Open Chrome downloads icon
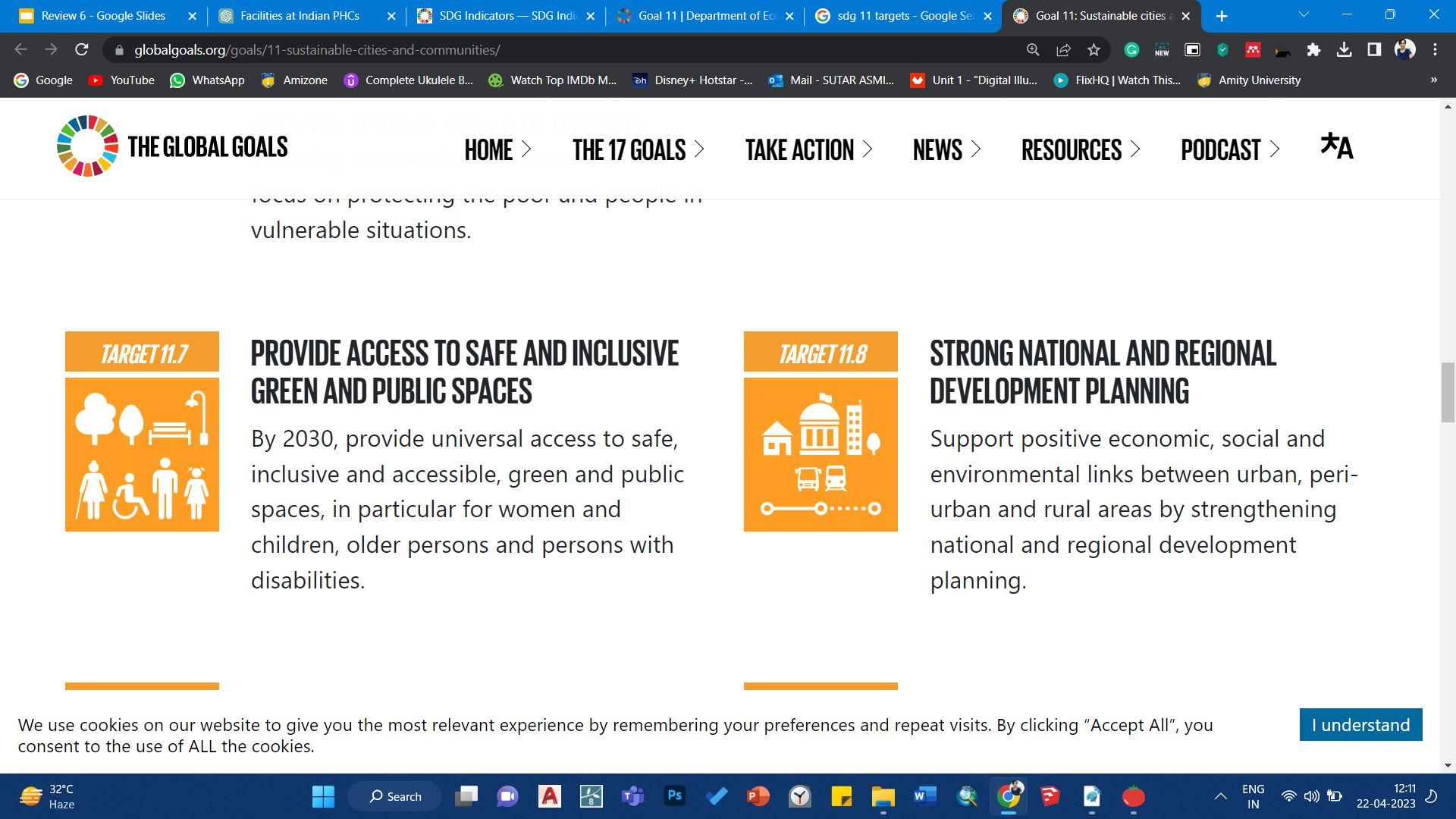Image resolution: width=1456 pixels, height=819 pixels. [1344, 50]
